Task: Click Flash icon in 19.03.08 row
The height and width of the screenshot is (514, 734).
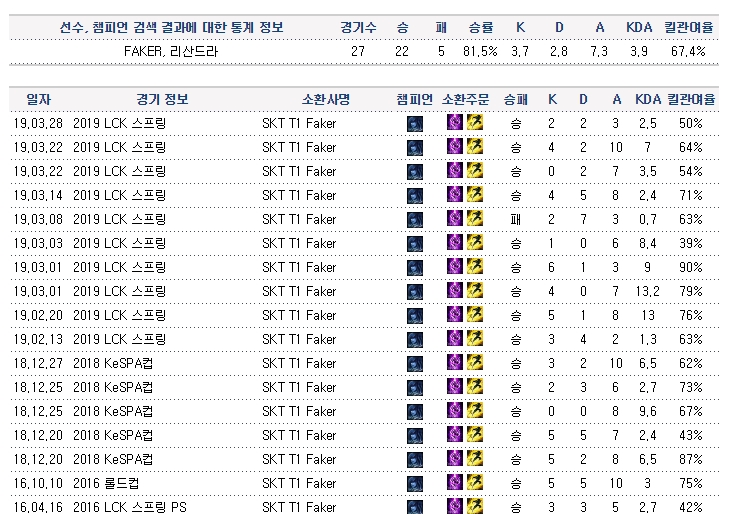Action: [474, 218]
